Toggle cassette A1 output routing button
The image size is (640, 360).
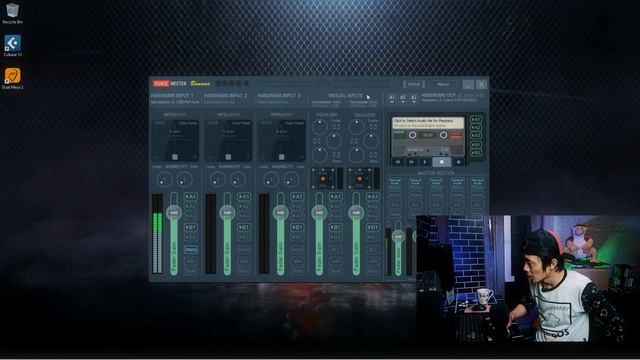pyautogui.click(x=476, y=119)
